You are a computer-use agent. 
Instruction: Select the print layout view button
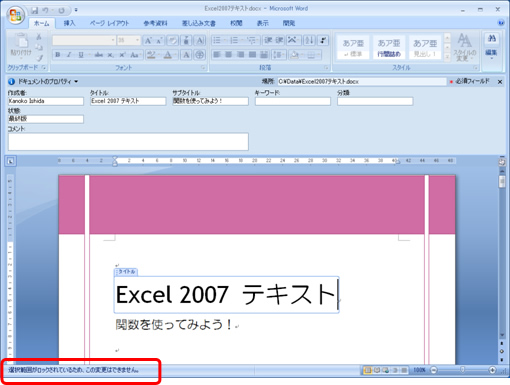(368, 370)
